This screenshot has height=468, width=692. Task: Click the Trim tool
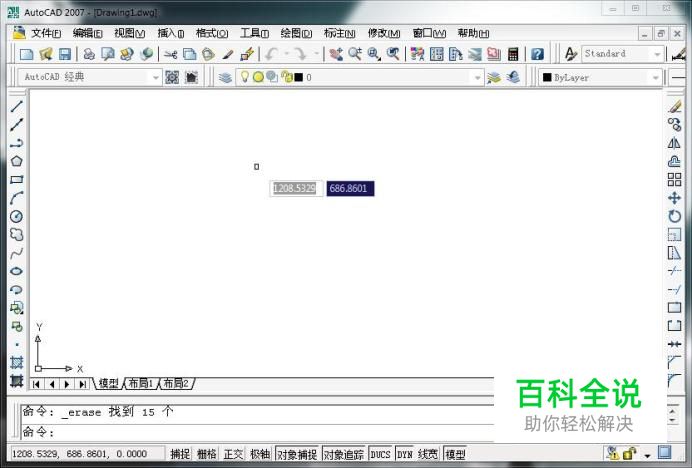pos(674,271)
